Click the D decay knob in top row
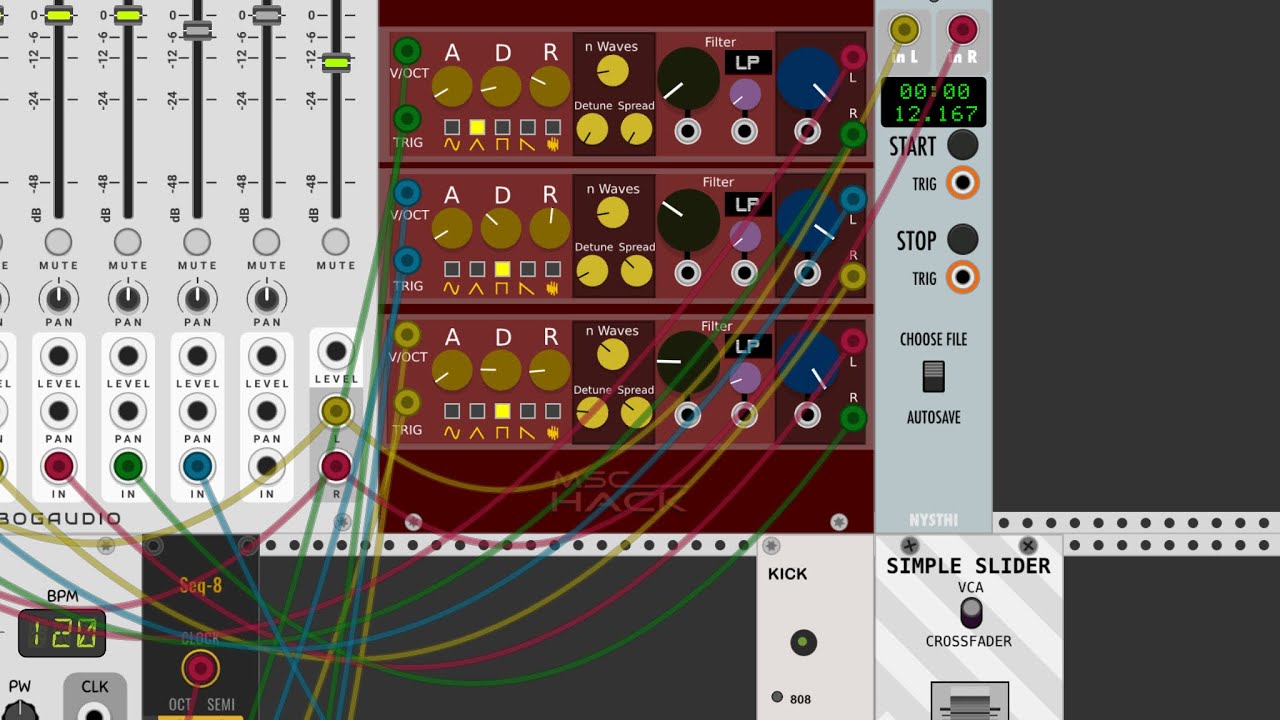This screenshot has height=720, width=1280. click(x=501, y=88)
